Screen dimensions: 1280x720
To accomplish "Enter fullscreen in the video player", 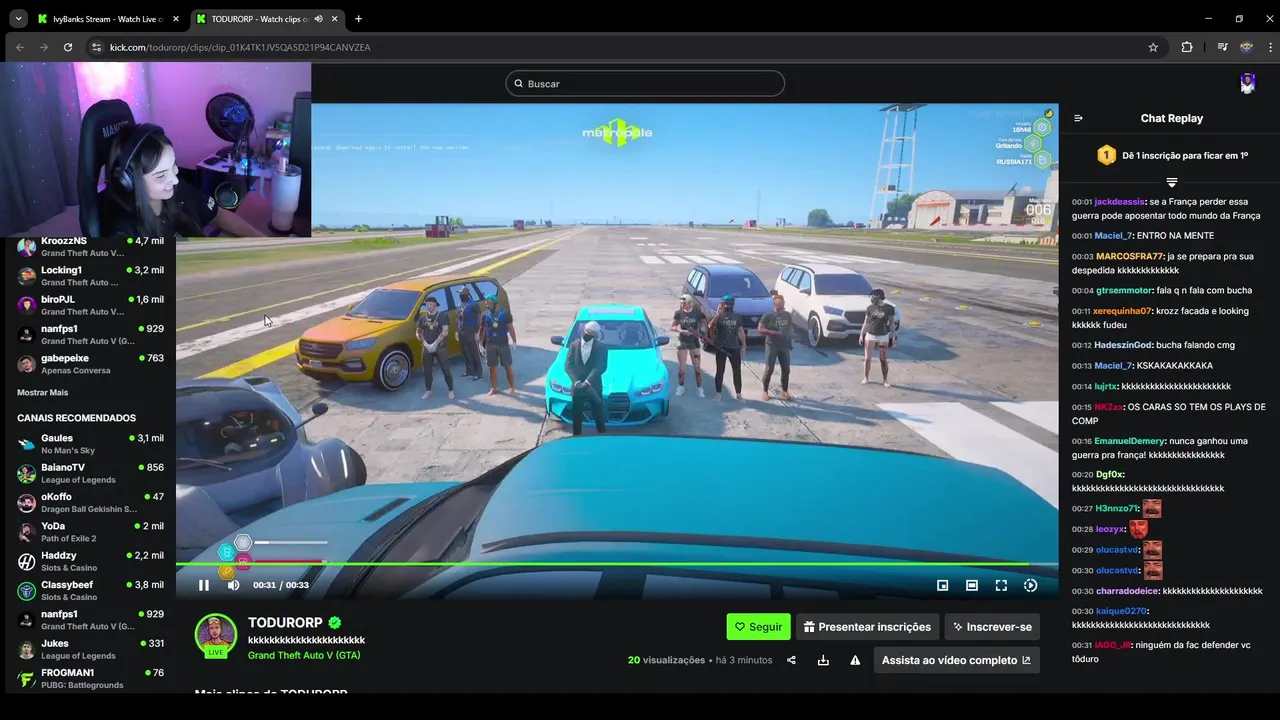I will [x=1001, y=585].
